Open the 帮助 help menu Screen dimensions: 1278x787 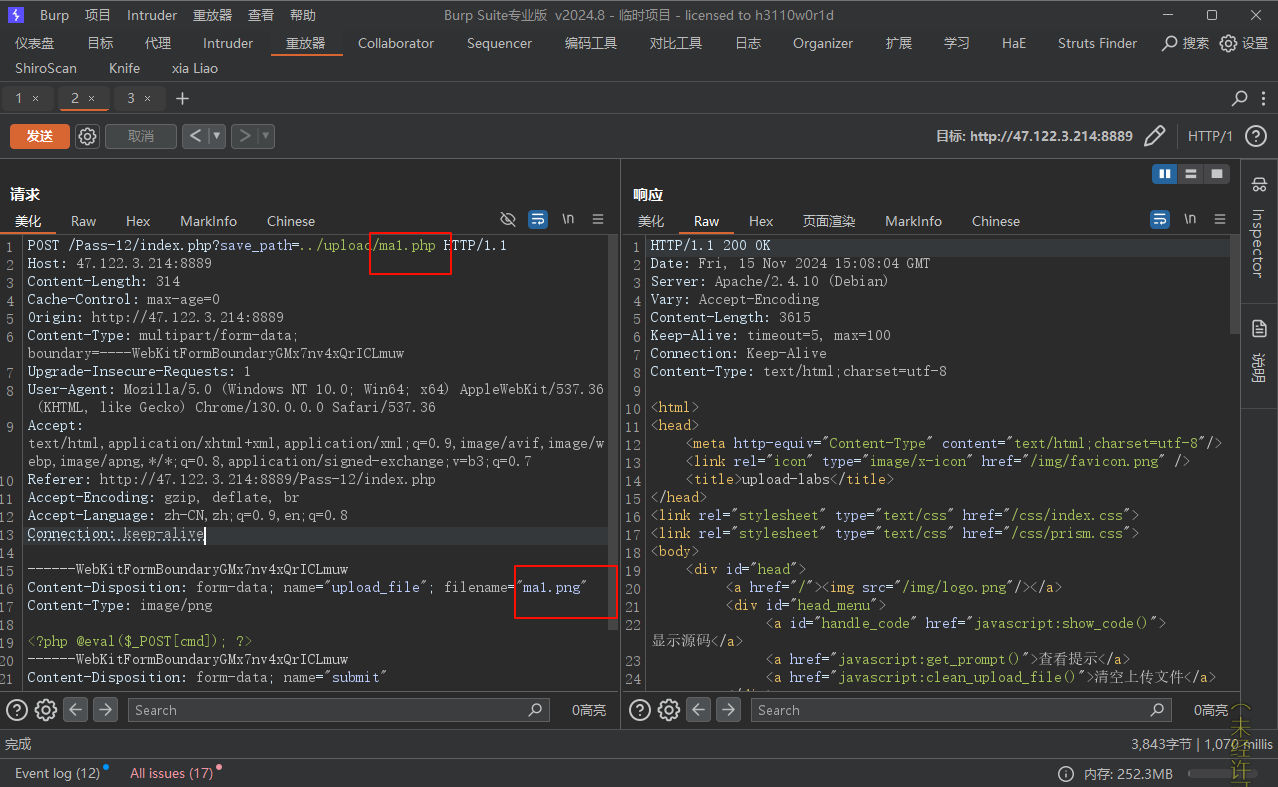pos(302,15)
